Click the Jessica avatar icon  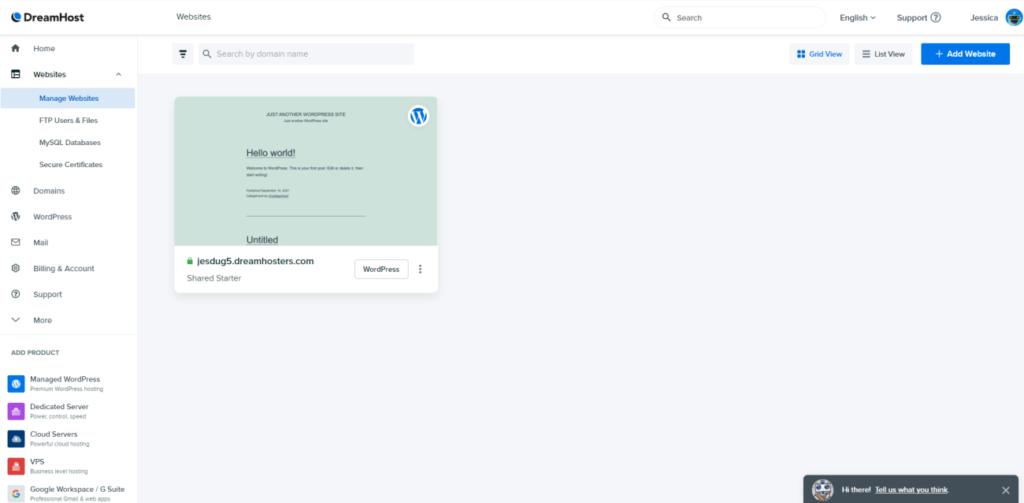[1014, 18]
